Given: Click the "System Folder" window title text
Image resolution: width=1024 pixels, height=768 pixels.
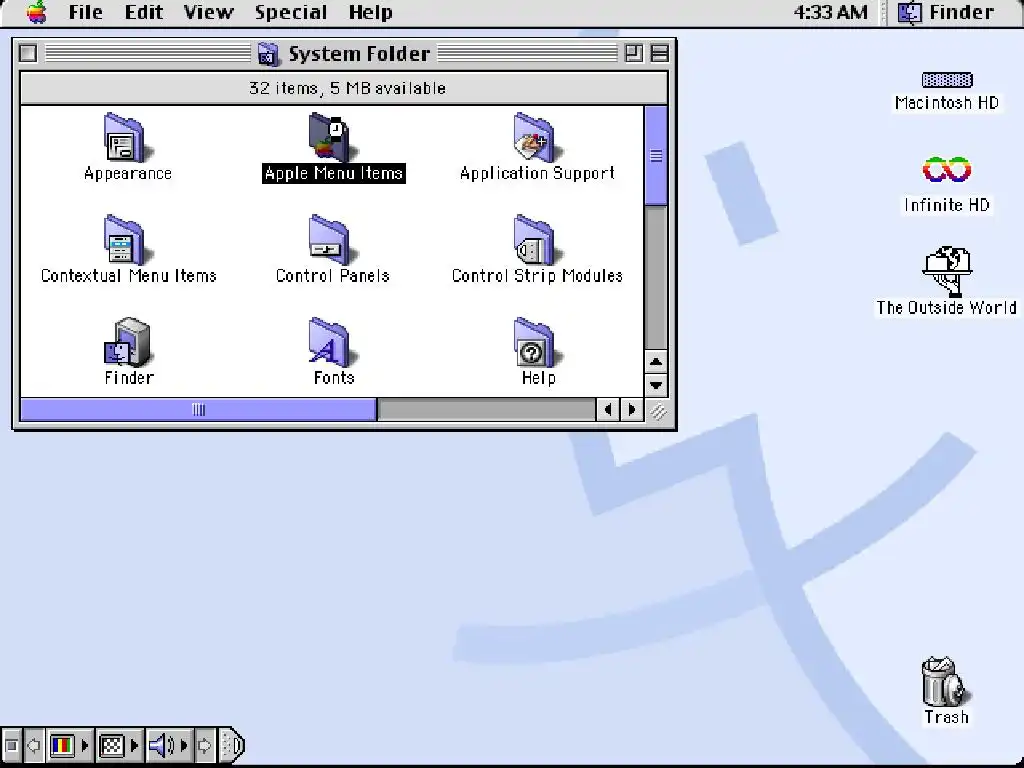Looking at the screenshot, I should tap(359, 54).
